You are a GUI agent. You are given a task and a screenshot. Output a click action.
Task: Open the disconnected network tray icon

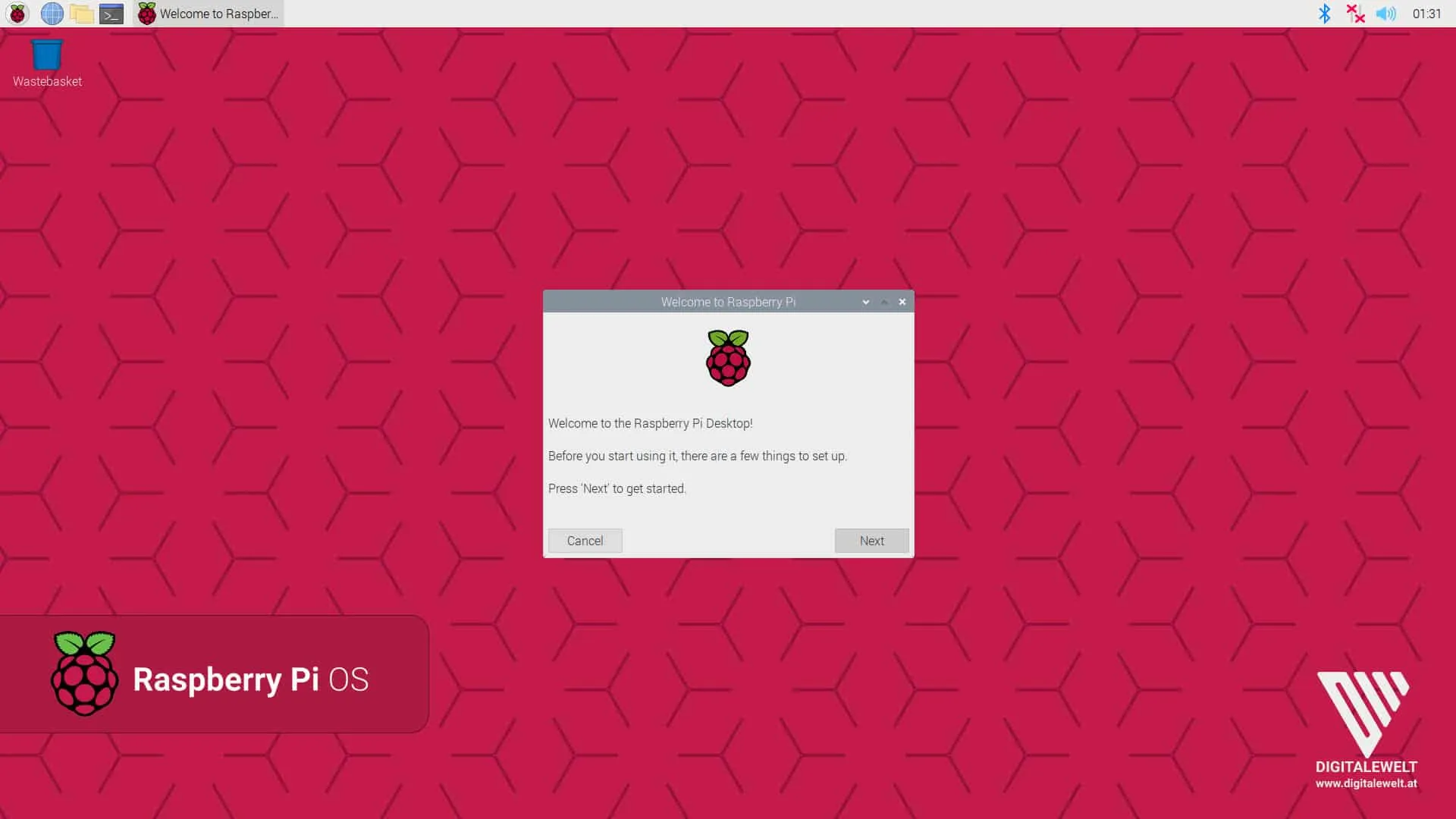(x=1355, y=14)
